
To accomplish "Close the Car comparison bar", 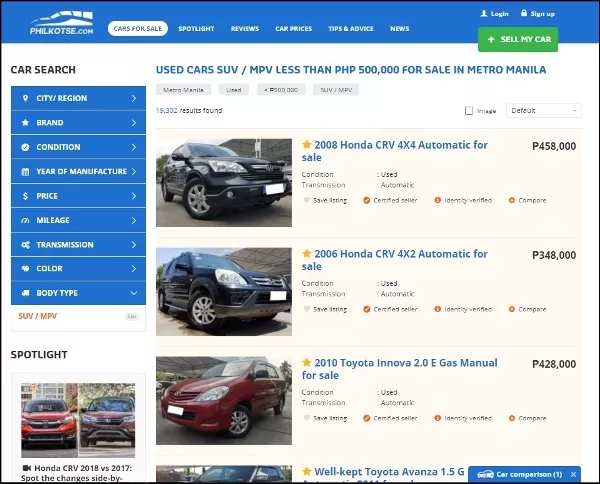I will (x=573, y=474).
